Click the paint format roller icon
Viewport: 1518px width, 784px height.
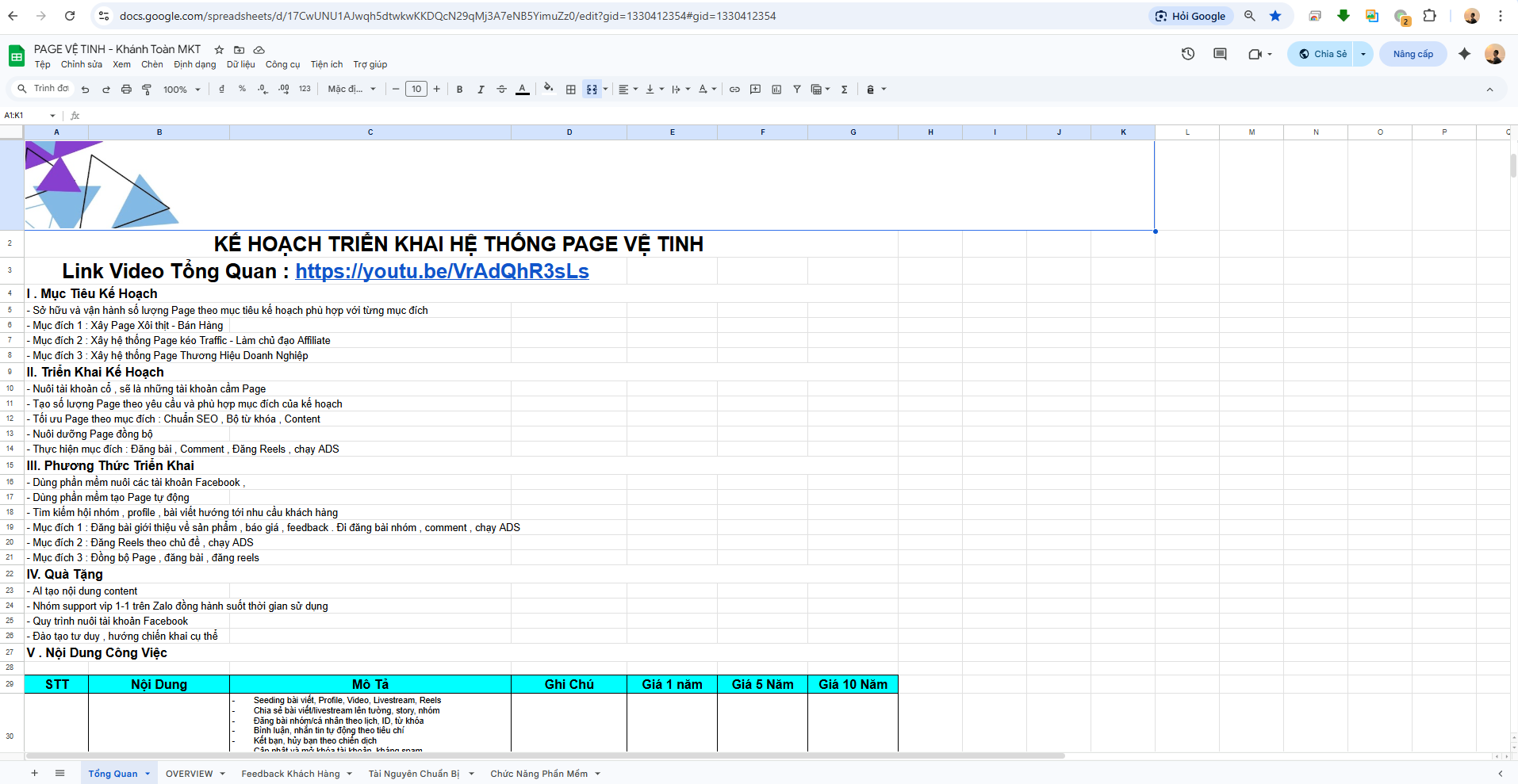pos(147,90)
